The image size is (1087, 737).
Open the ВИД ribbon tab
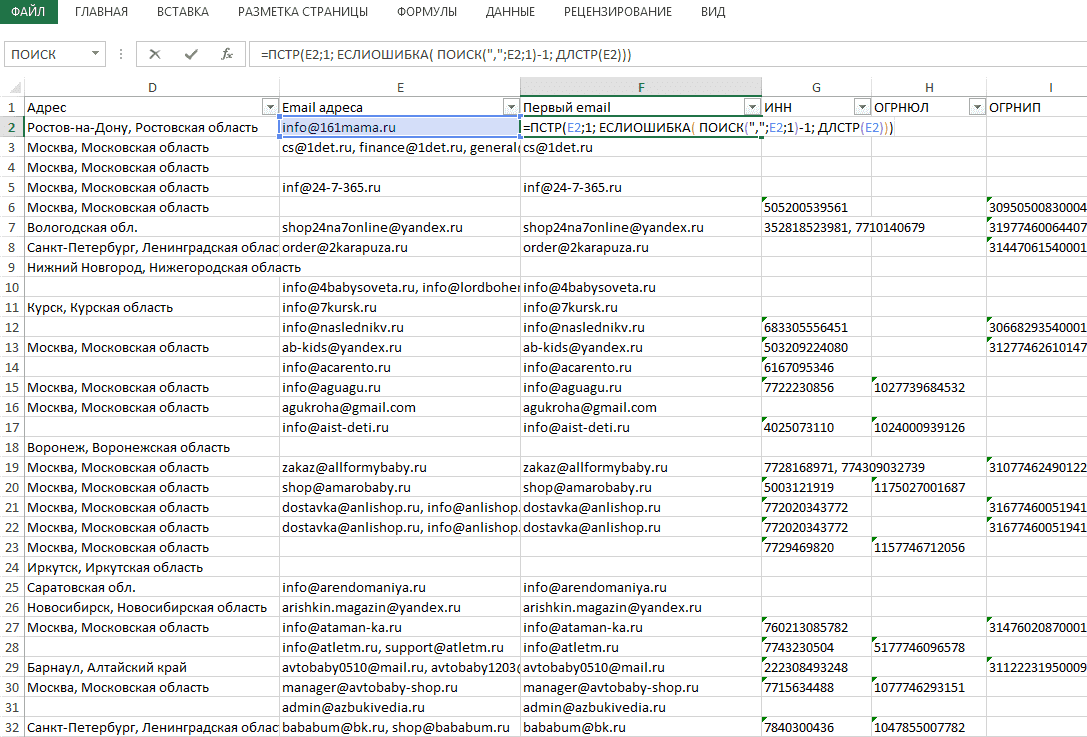(713, 12)
